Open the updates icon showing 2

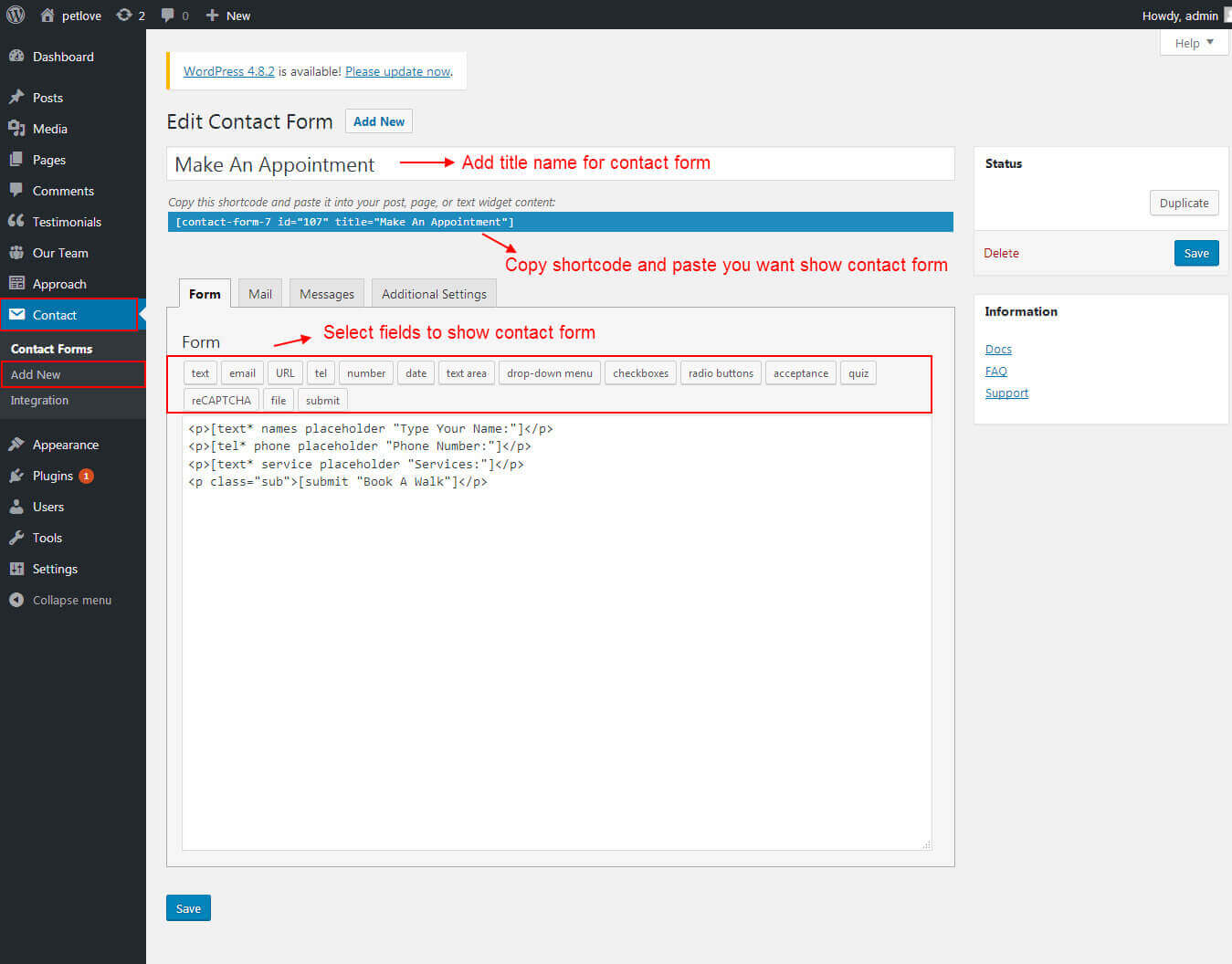click(x=124, y=16)
